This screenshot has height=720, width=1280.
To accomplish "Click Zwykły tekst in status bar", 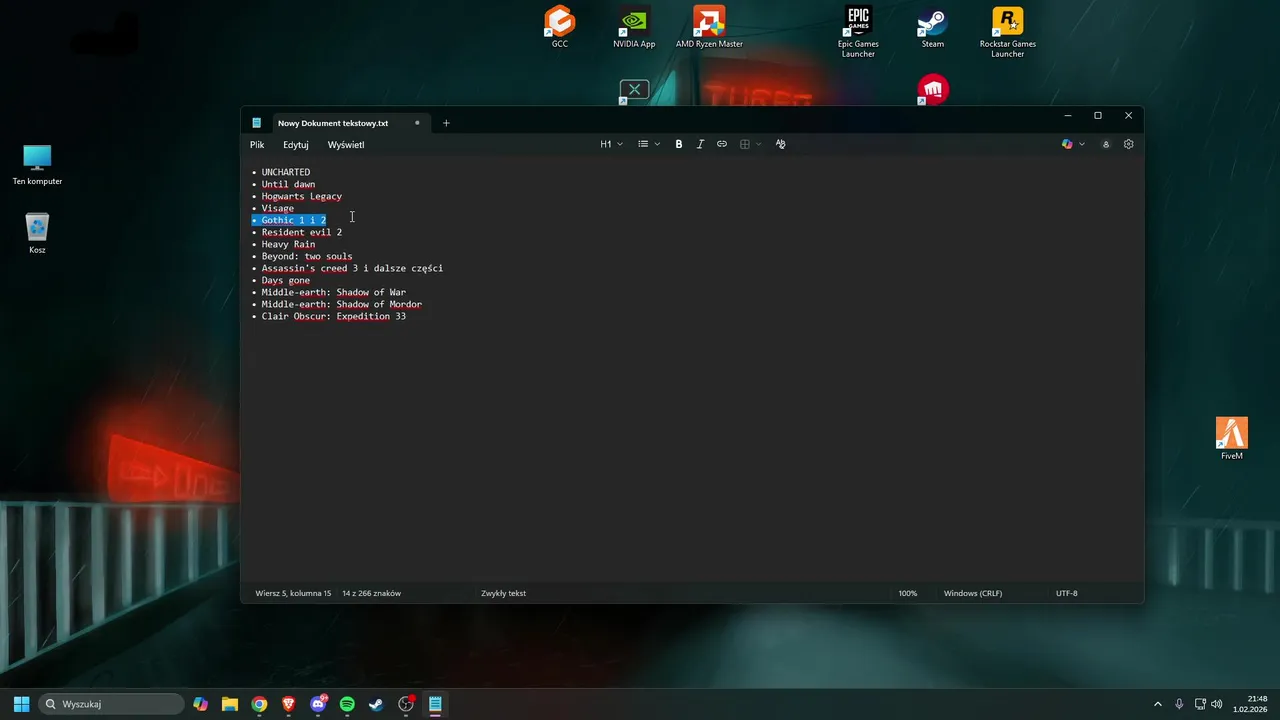I will point(503,593).
